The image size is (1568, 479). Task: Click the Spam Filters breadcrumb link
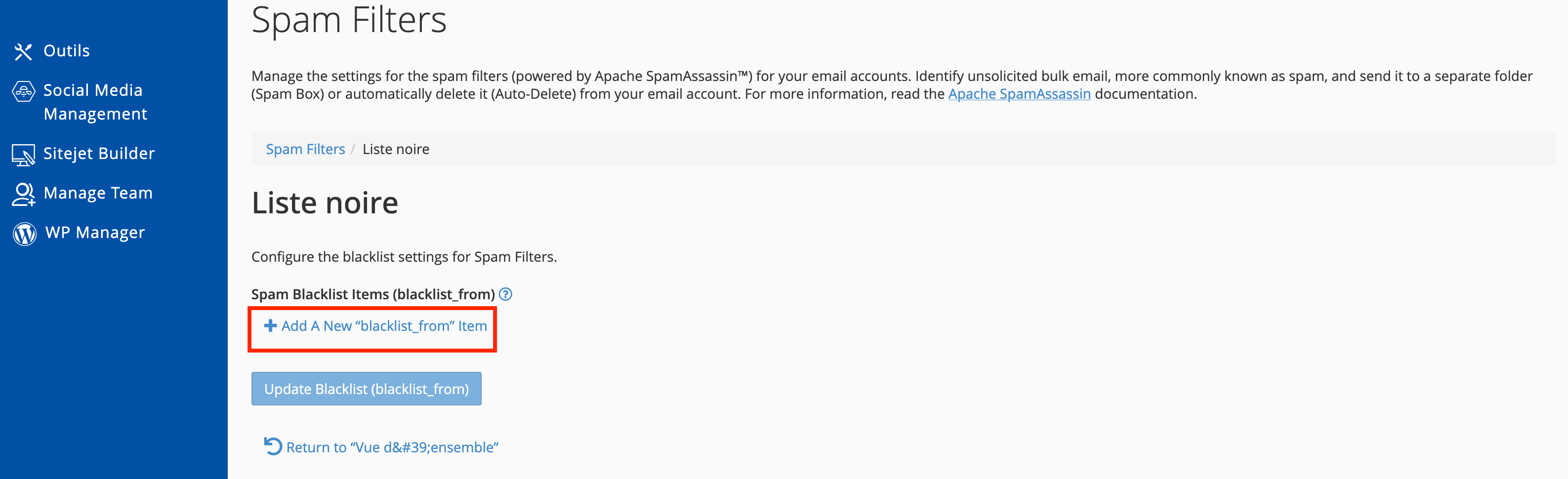pos(305,149)
